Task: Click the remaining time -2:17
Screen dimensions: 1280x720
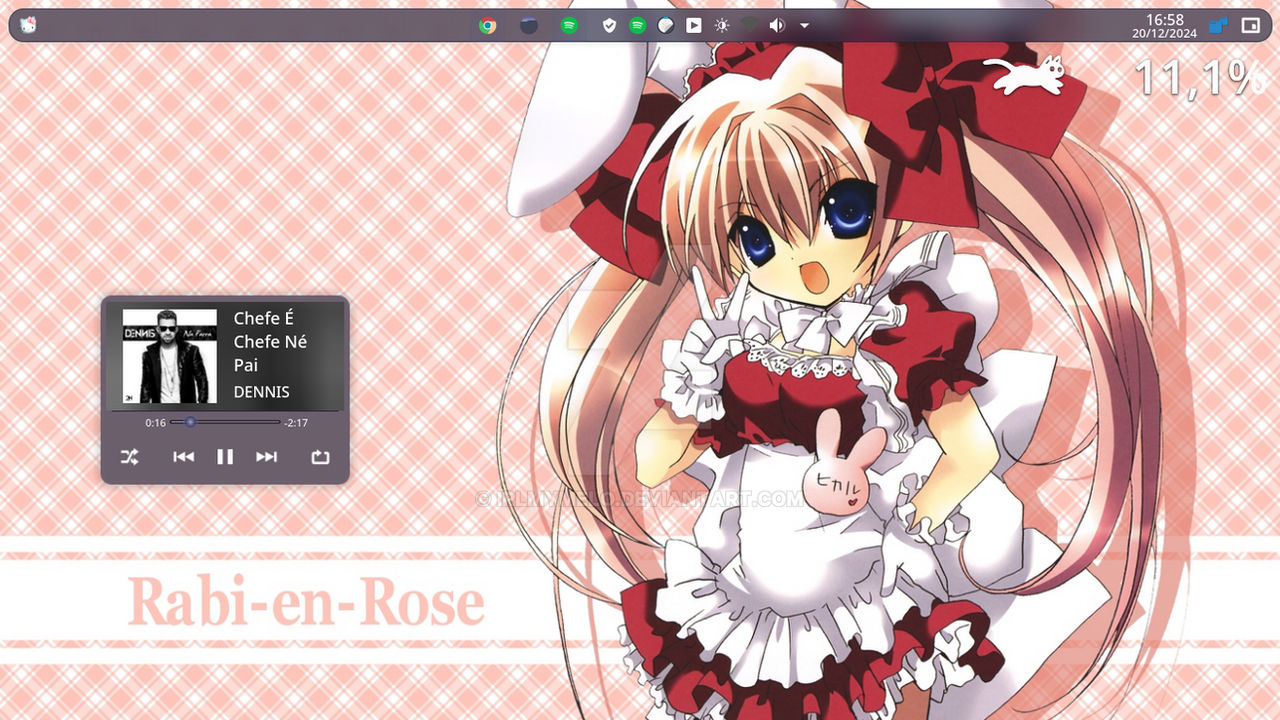Action: [296, 423]
